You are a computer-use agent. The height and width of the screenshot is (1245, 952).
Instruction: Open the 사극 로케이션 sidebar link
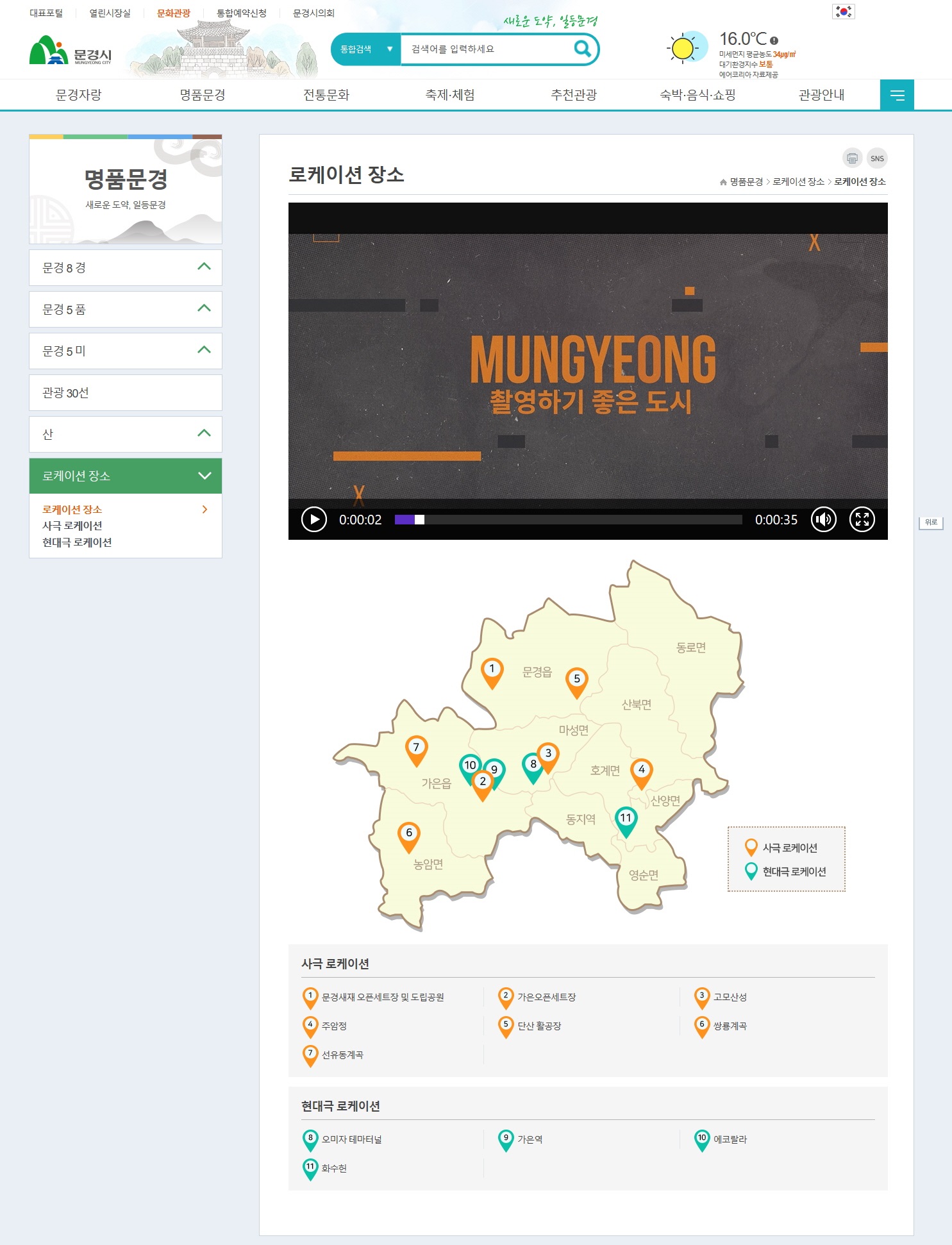tap(72, 526)
